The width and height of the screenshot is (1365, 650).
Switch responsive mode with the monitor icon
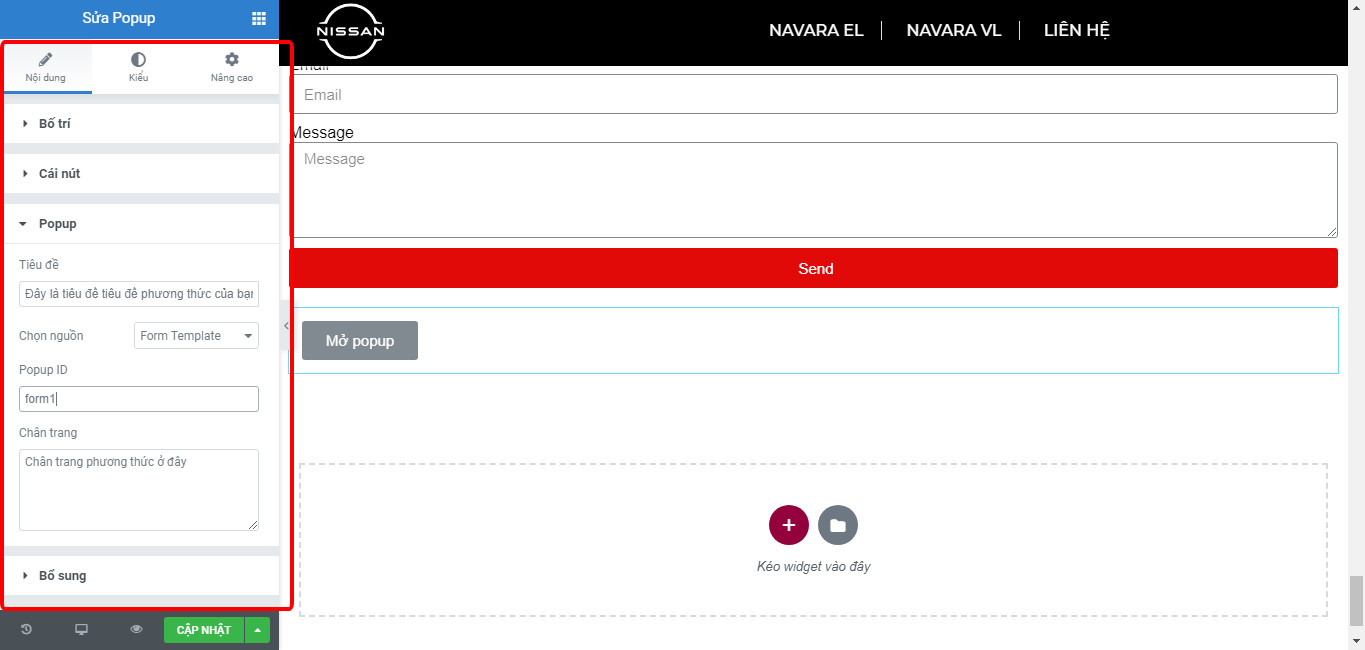(x=82, y=630)
